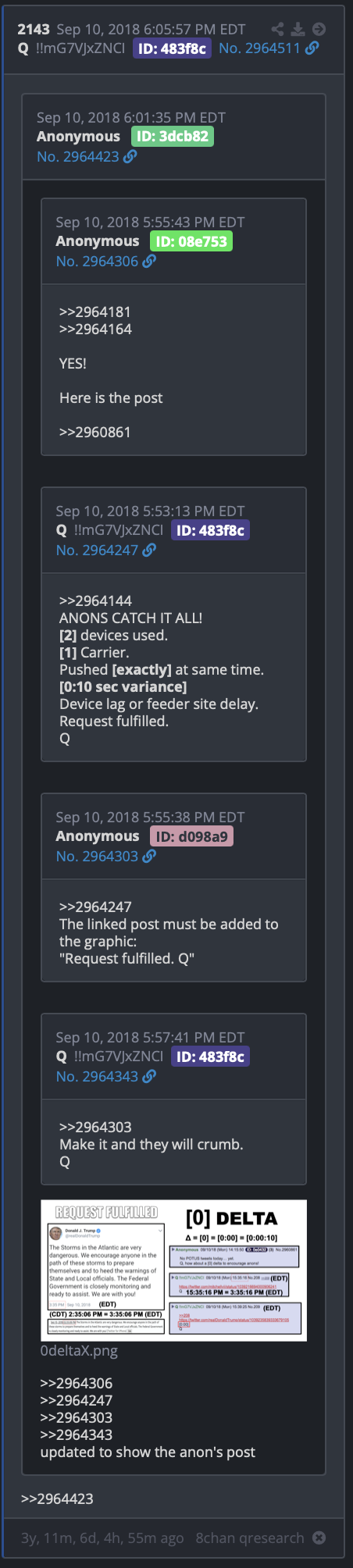Click the right arrow icon in header
353x1568 pixels.
[319, 29]
